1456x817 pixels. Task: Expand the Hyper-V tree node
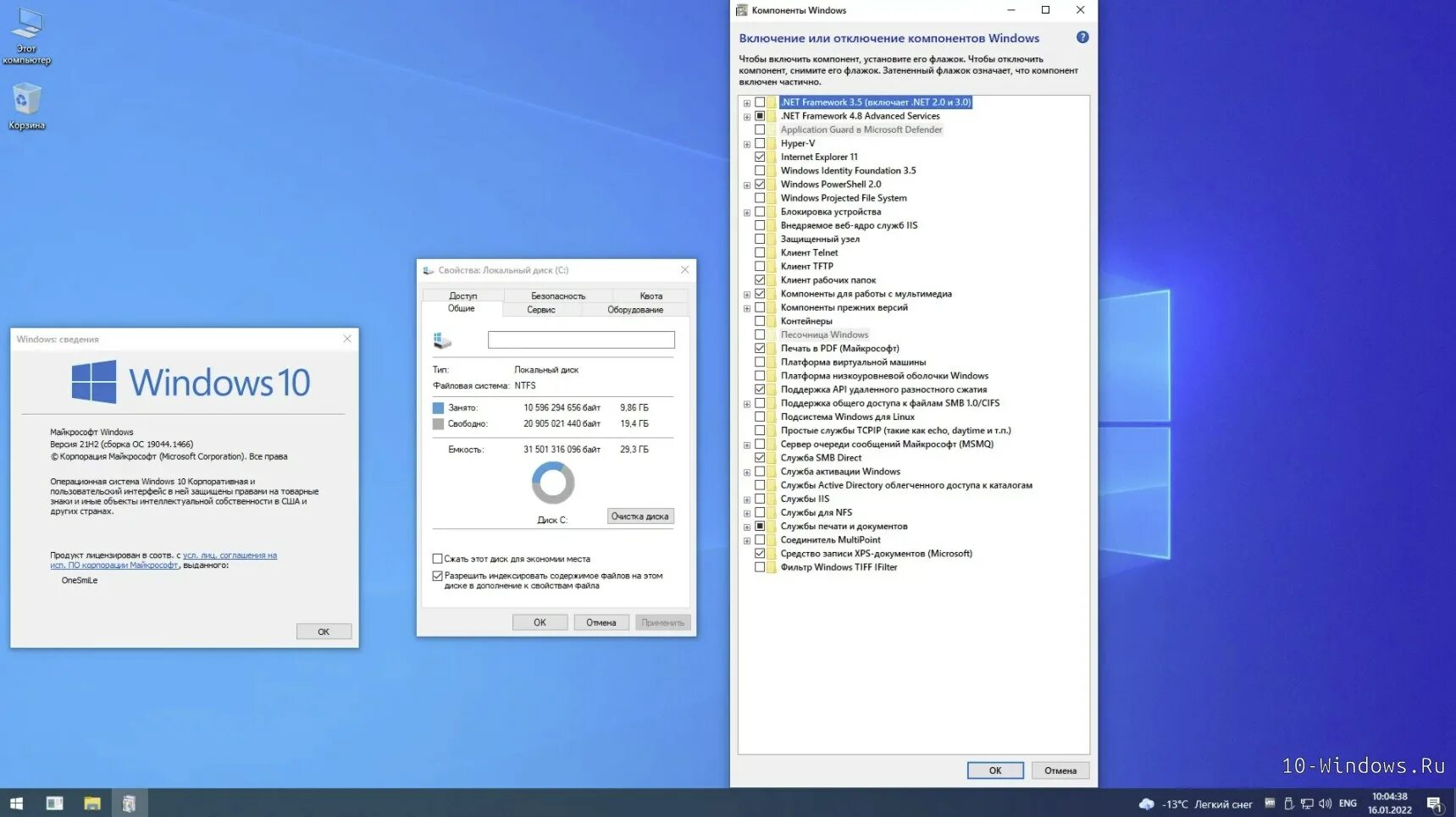coord(747,145)
